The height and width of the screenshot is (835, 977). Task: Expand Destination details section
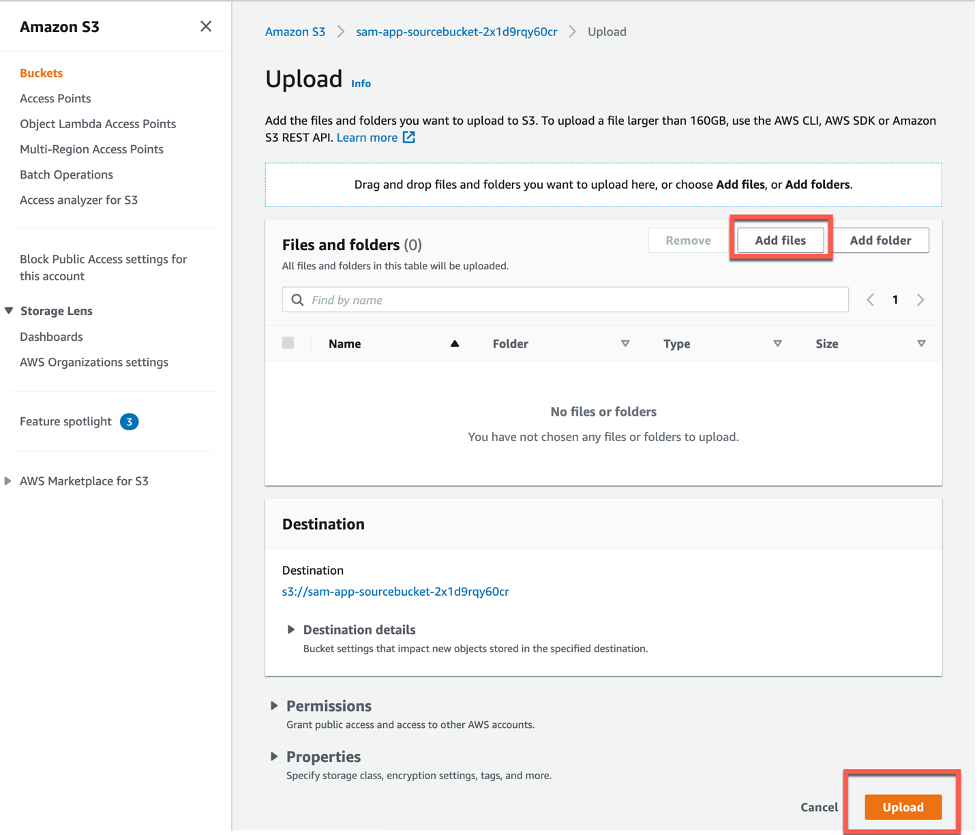point(290,629)
